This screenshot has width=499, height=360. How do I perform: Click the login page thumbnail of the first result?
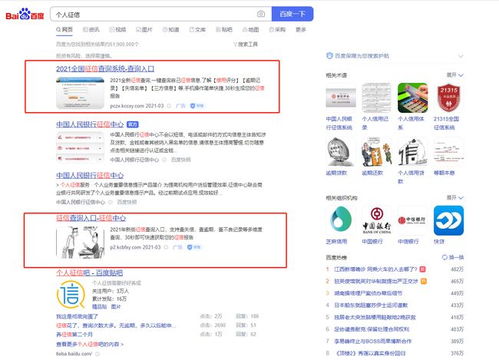coord(80,93)
